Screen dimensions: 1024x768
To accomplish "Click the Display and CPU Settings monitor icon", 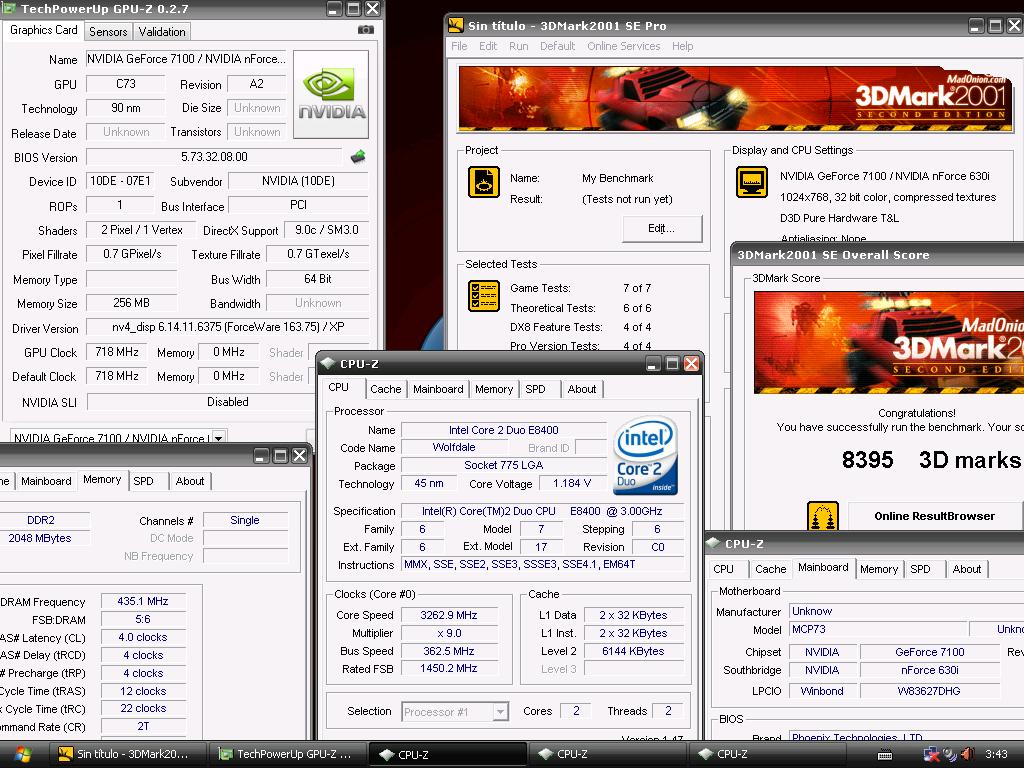I will (752, 182).
